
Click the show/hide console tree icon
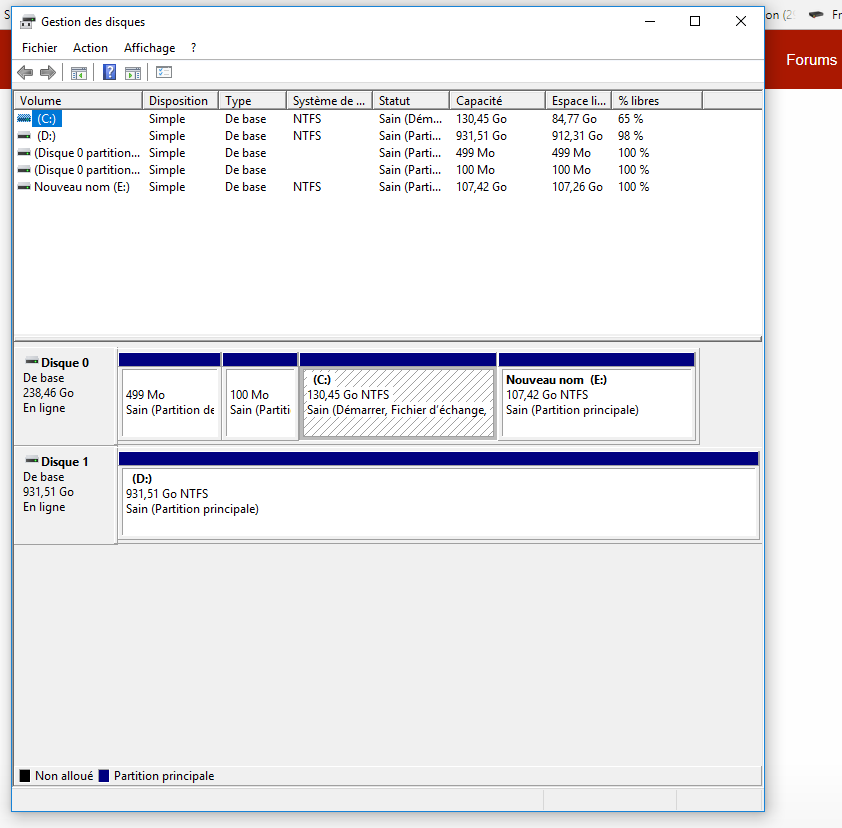point(79,72)
